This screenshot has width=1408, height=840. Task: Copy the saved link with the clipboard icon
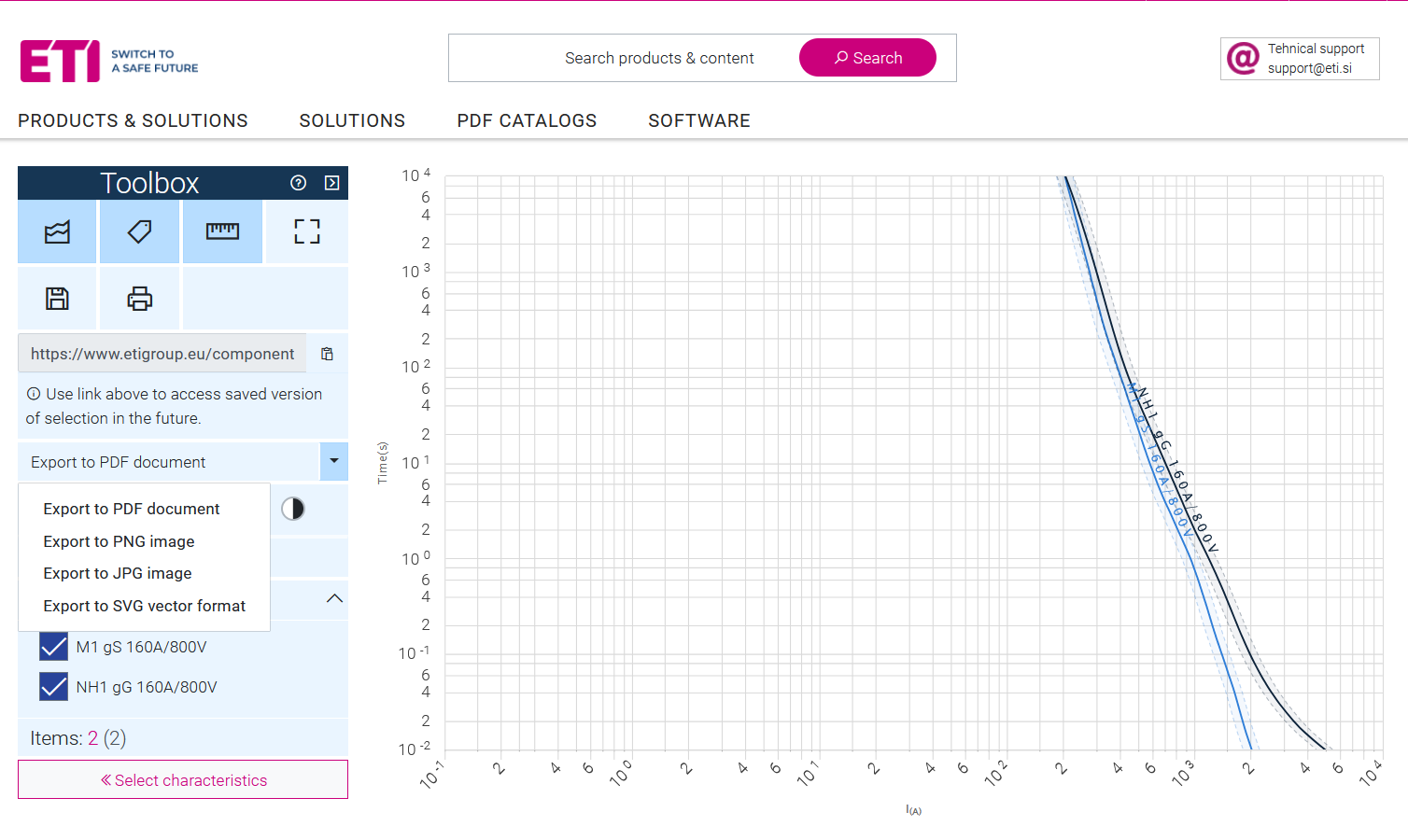point(327,354)
